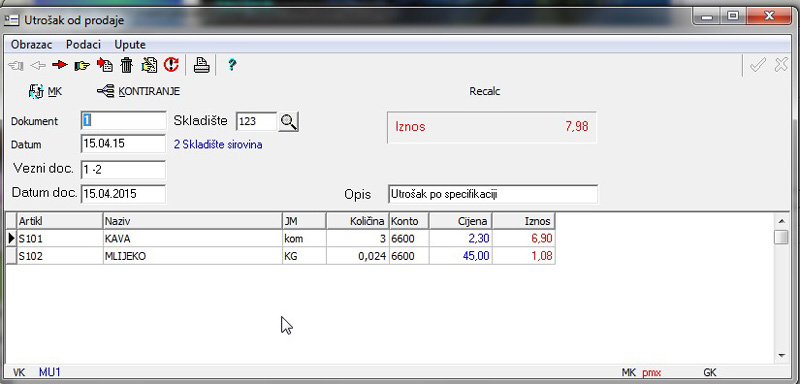Click the MK button
This screenshot has width=800, height=384.
[46, 92]
